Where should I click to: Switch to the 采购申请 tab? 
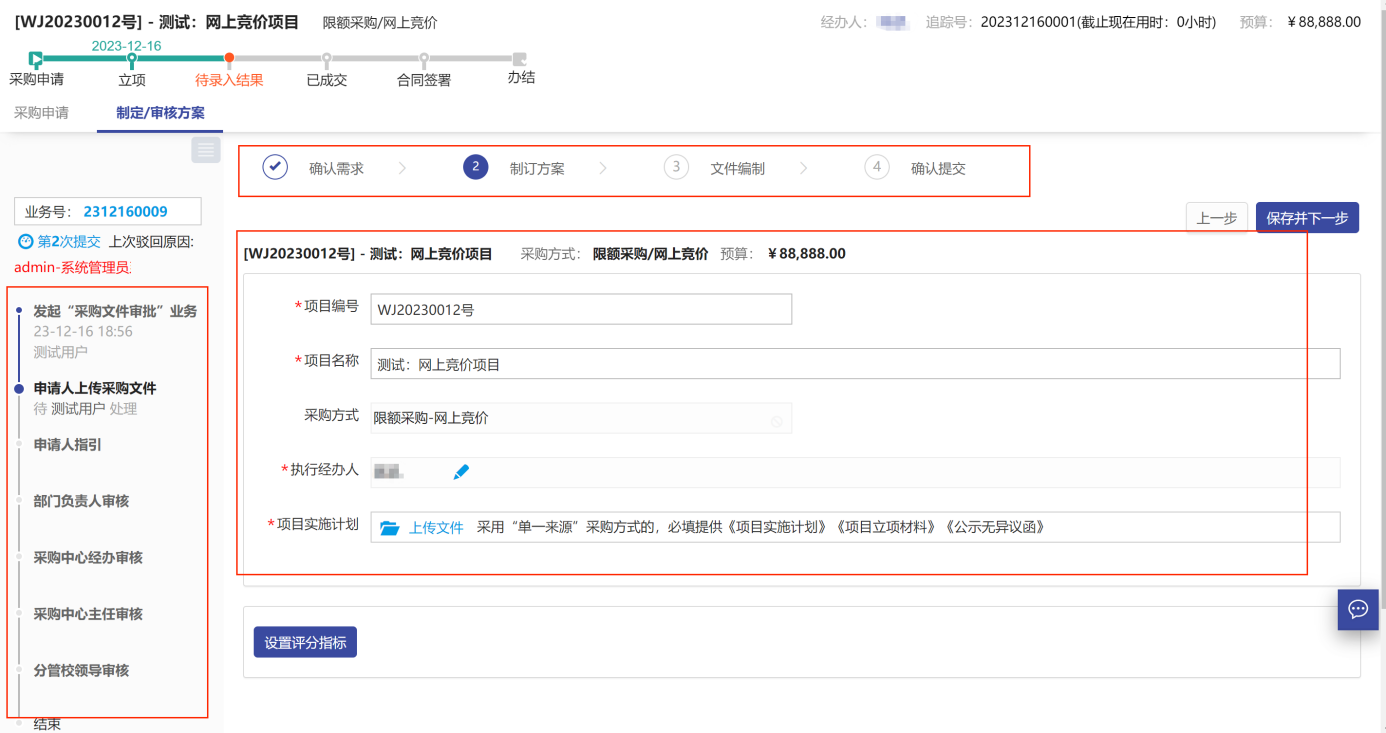(x=41, y=113)
